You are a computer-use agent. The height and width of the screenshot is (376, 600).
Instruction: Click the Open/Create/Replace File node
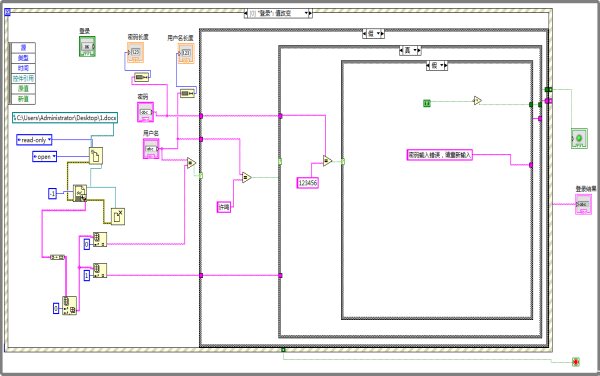pos(96,156)
